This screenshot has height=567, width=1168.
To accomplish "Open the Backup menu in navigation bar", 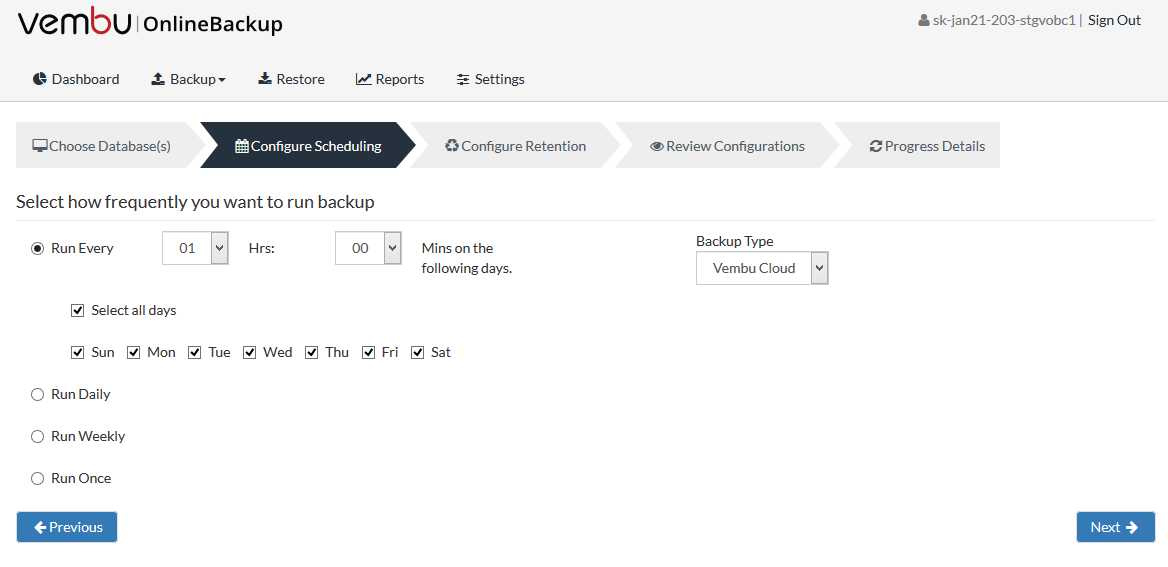I will (188, 79).
